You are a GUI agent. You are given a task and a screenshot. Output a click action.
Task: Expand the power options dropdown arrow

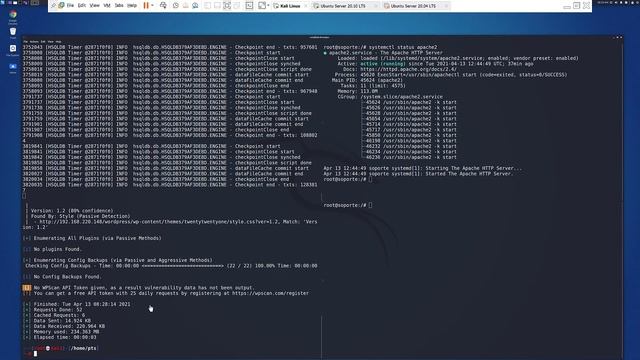pyautogui.click(x=153, y=6)
